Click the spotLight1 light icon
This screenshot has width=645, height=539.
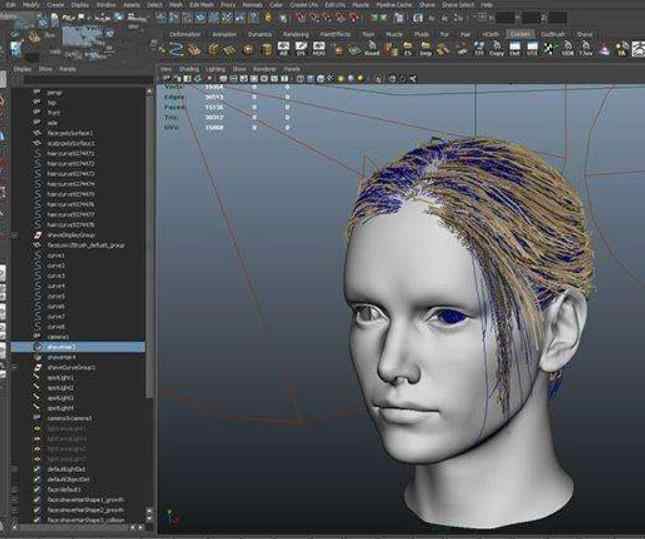[37, 377]
